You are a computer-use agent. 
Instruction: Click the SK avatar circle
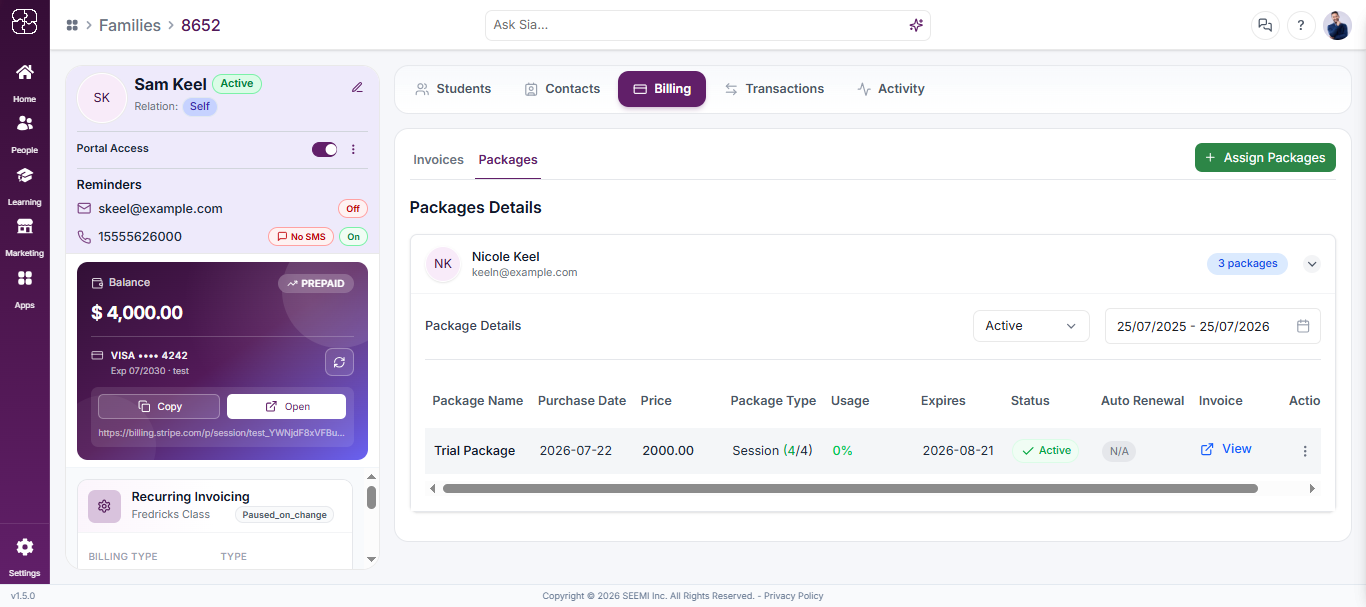click(x=102, y=97)
